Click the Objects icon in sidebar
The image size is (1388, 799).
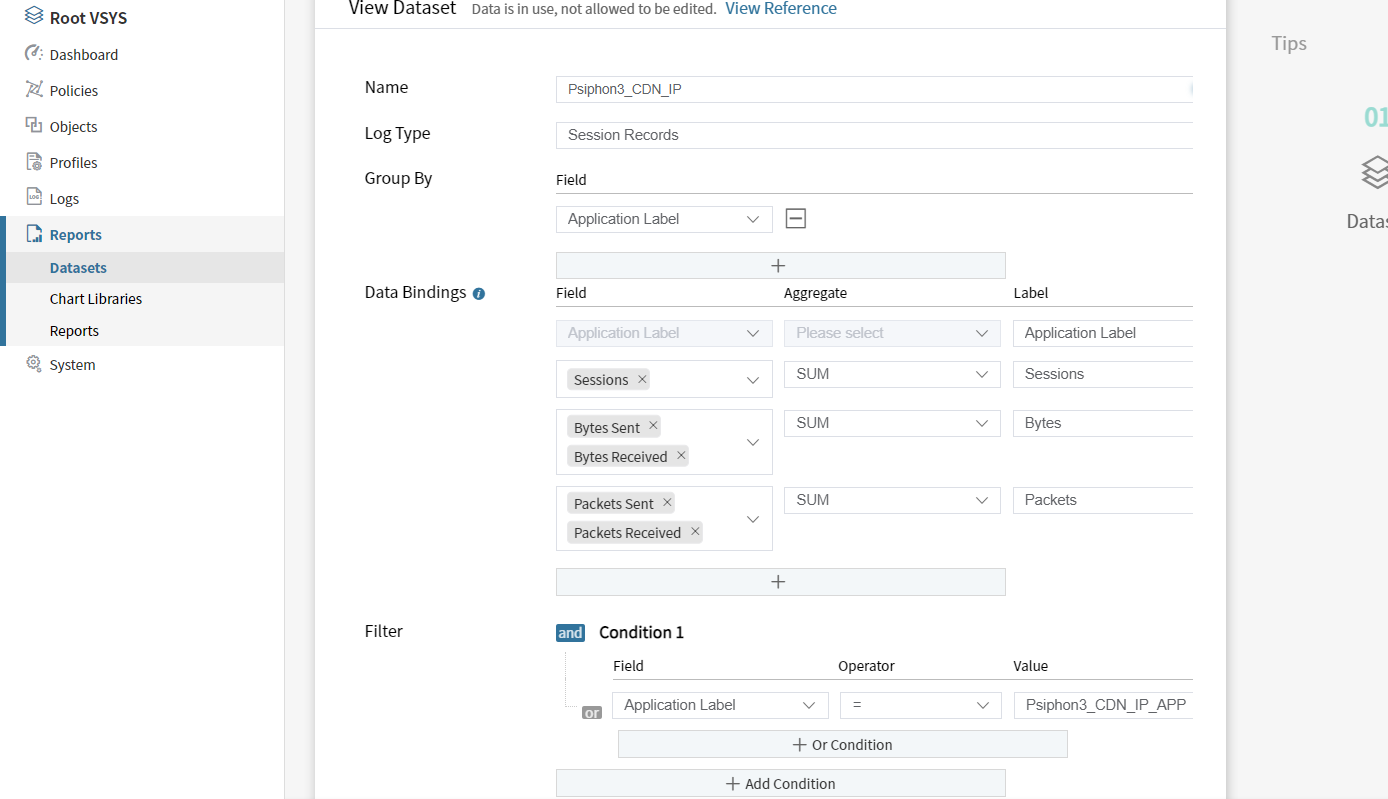point(34,126)
